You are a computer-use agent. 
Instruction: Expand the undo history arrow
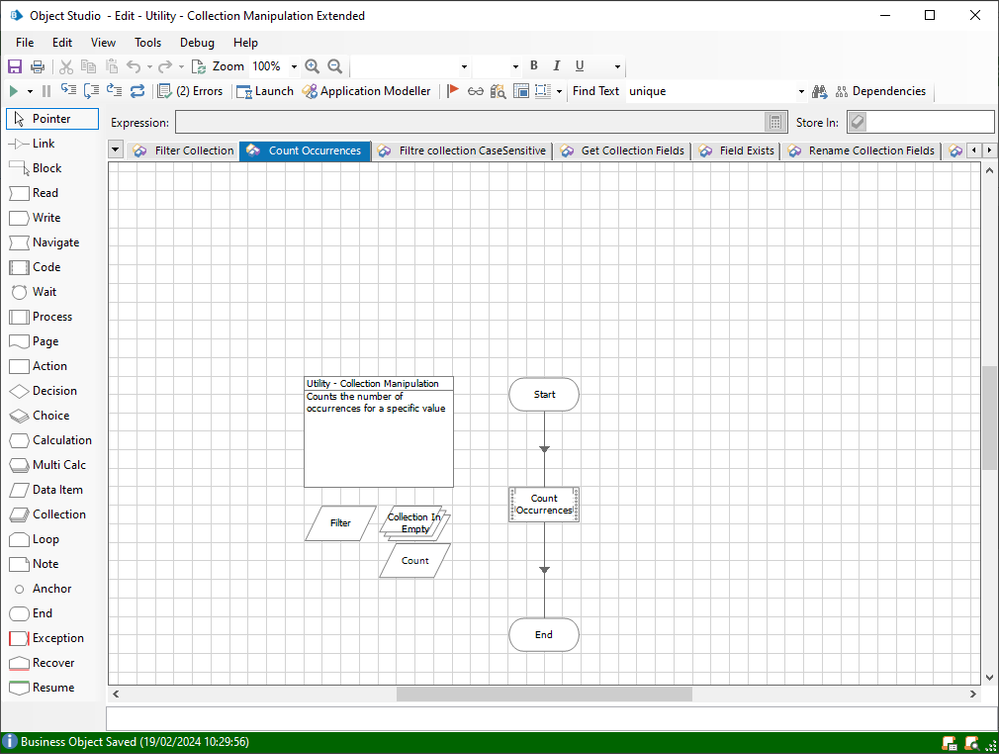tap(150, 66)
